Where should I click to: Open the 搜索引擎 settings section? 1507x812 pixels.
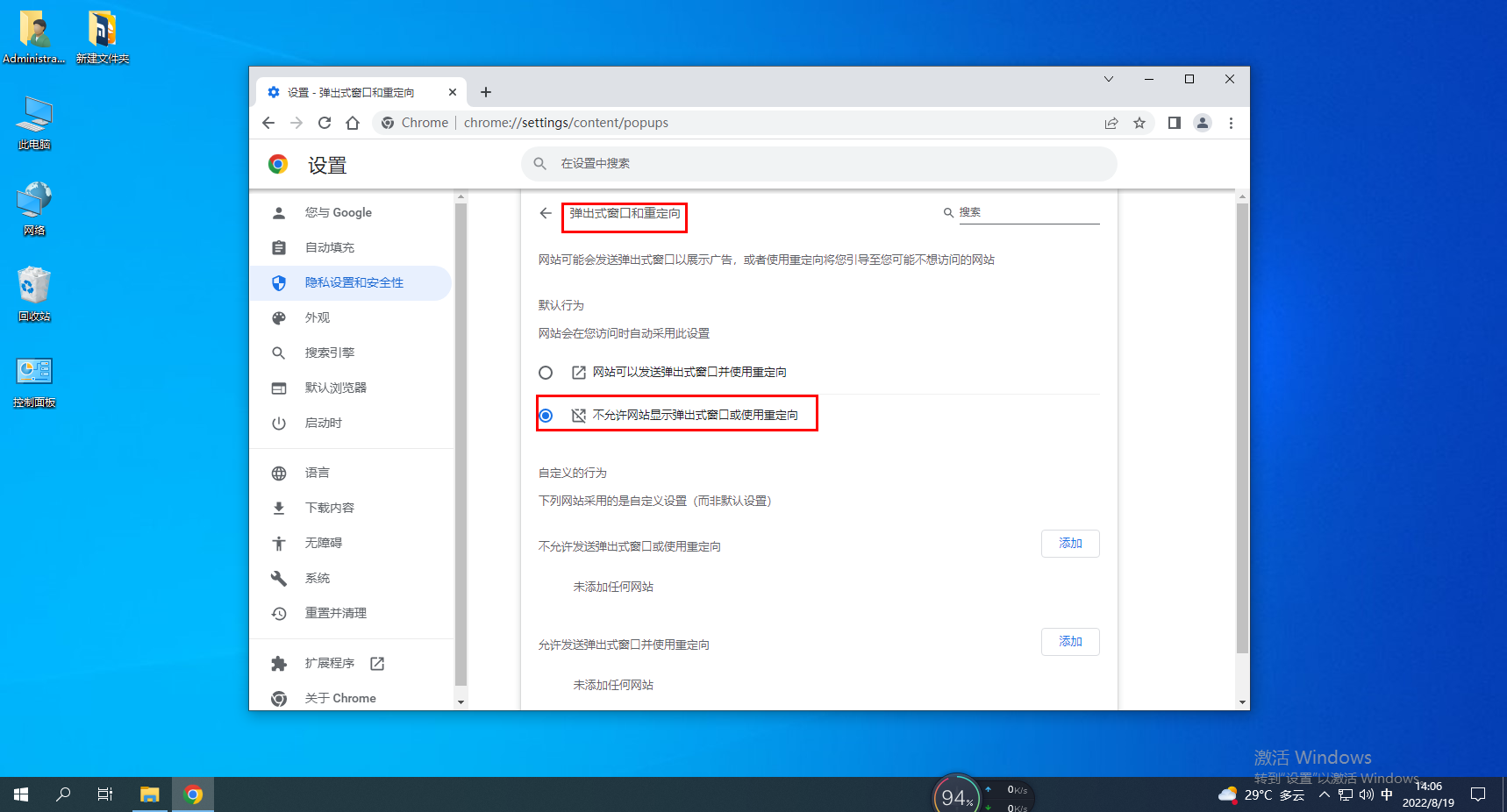(332, 353)
